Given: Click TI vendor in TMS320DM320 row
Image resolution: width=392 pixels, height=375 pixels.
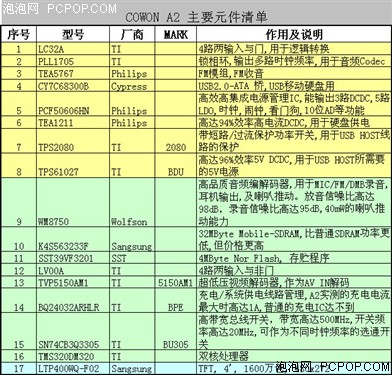Looking at the screenshot, I should click(132, 356).
